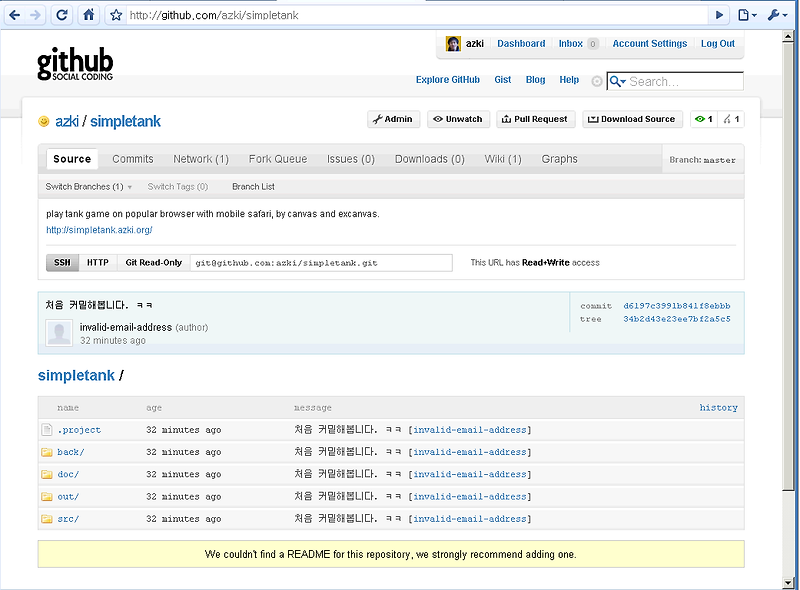The width and height of the screenshot is (800, 590).
Task: Click the browser home icon
Action: tap(88, 14)
